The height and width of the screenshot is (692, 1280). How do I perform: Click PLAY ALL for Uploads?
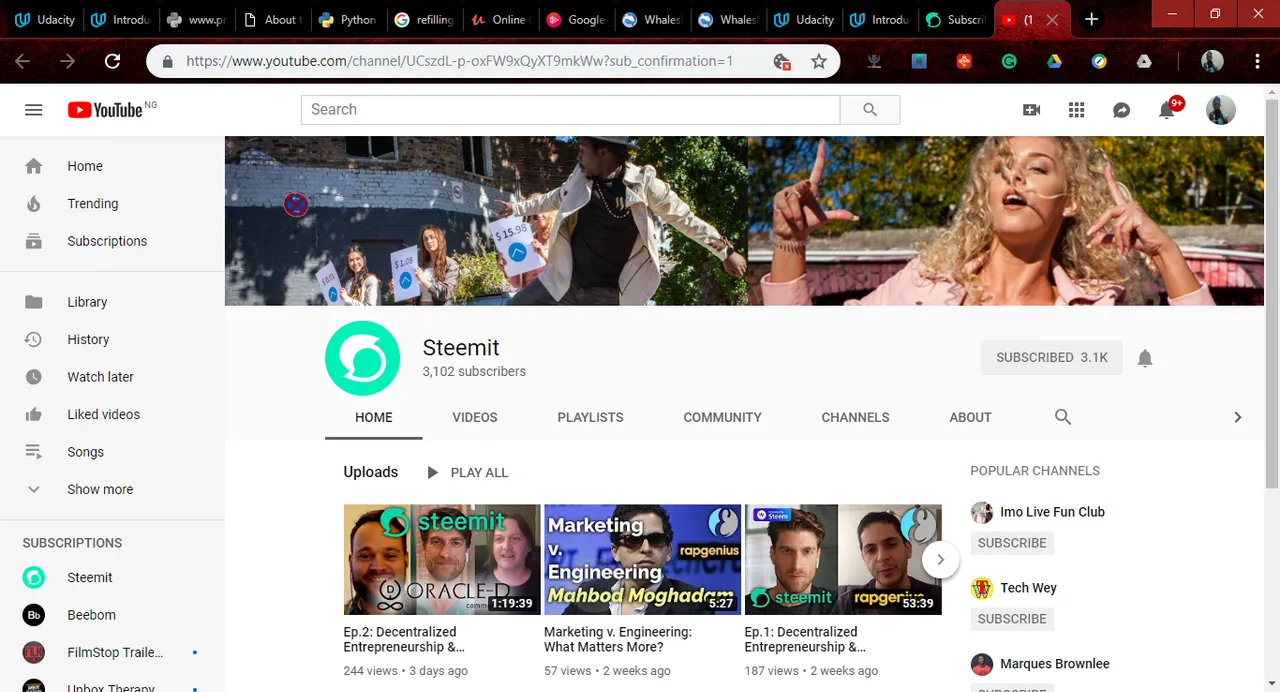click(468, 472)
